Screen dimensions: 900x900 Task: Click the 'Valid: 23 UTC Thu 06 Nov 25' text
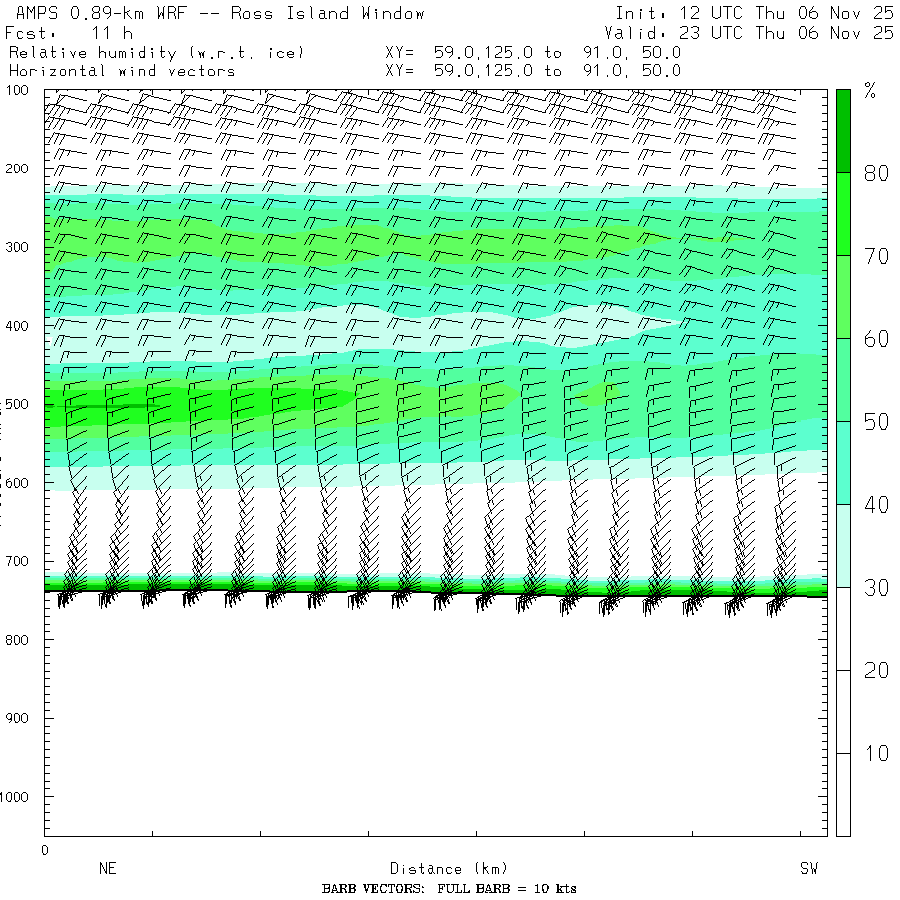[748, 32]
